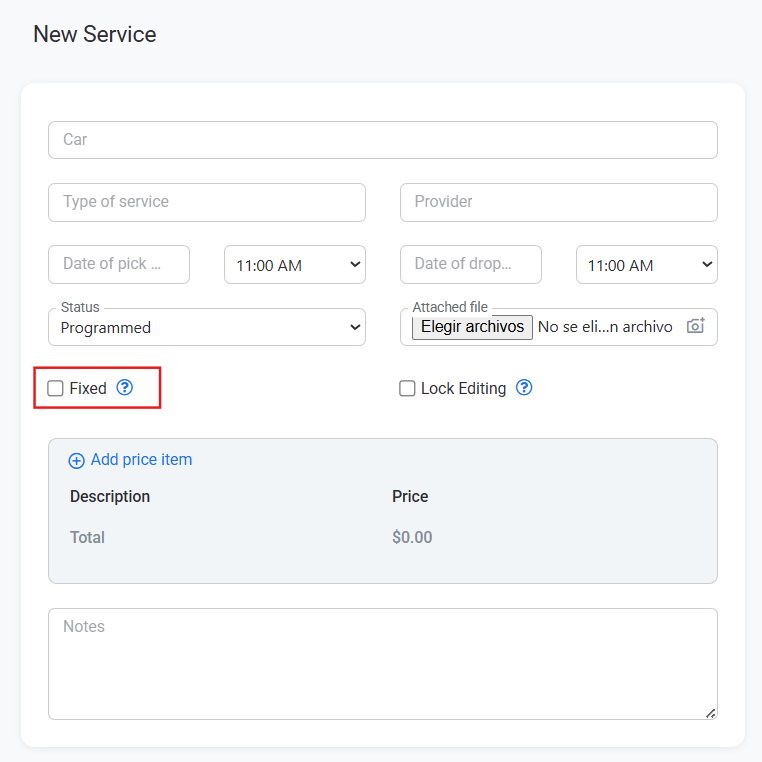
Task: Click the help icon next to Fixed
Action: 124,387
